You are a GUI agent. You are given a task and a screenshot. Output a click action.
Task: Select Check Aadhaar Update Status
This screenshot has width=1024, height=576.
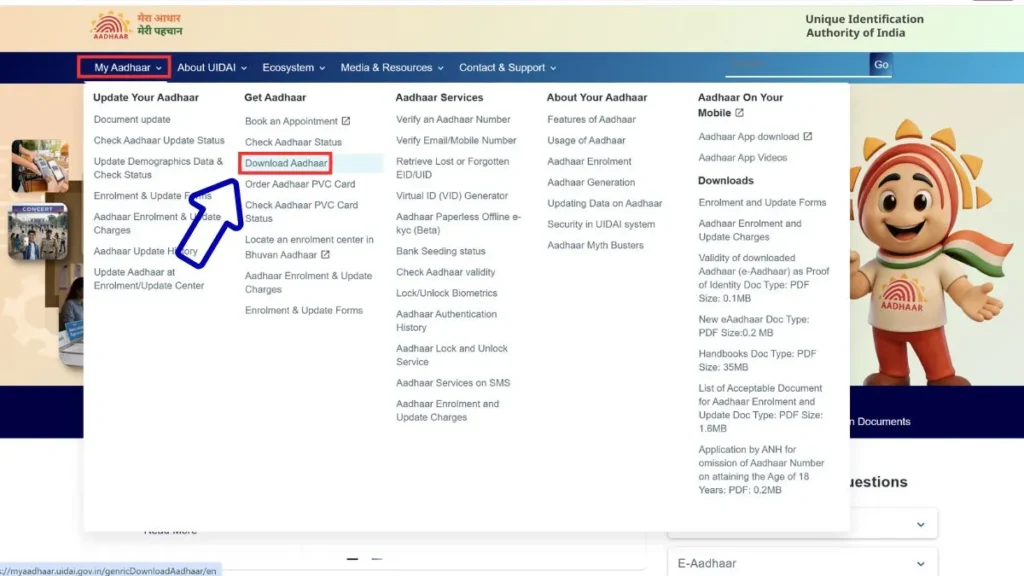pyautogui.click(x=159, y=140)
